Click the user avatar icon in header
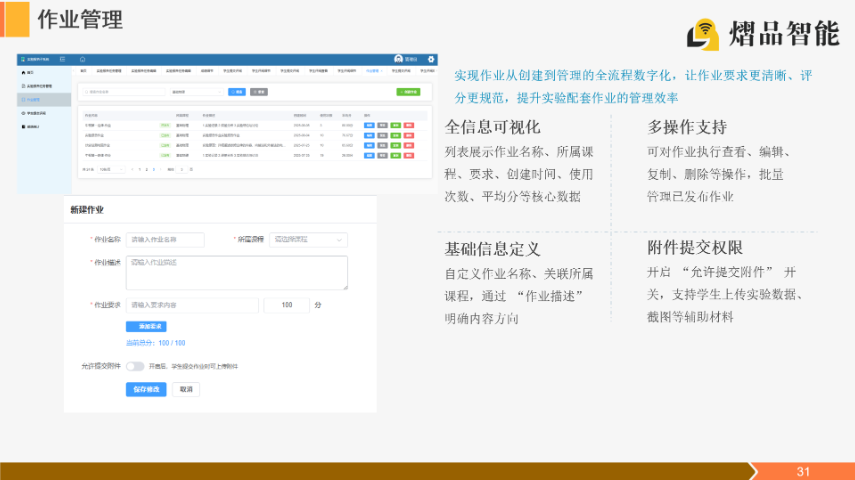 pos(399,59)
